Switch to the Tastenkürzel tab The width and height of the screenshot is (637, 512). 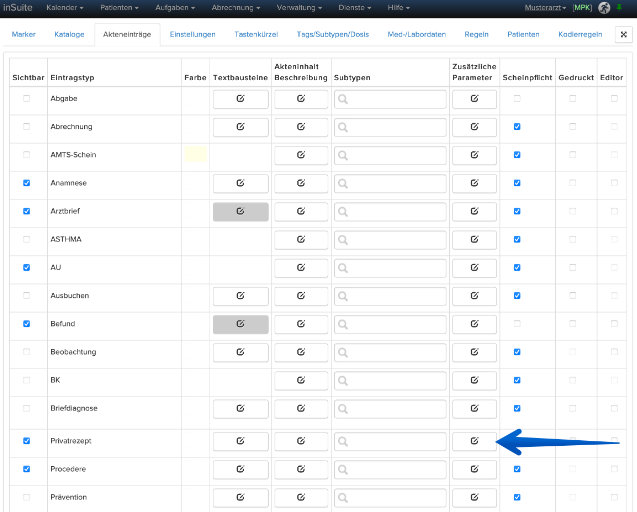coord(256,35)
